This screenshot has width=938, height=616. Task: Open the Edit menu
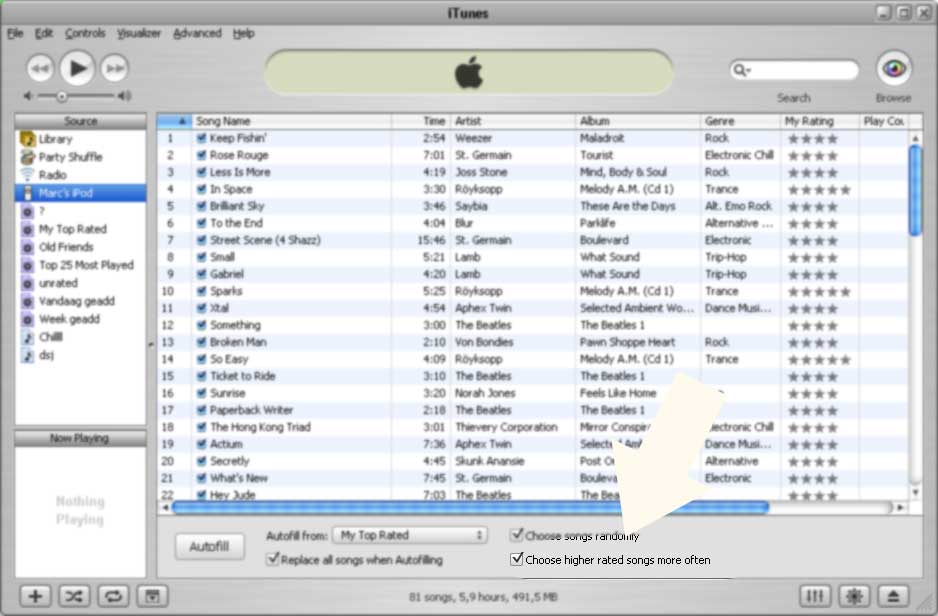tap(44, 33)
